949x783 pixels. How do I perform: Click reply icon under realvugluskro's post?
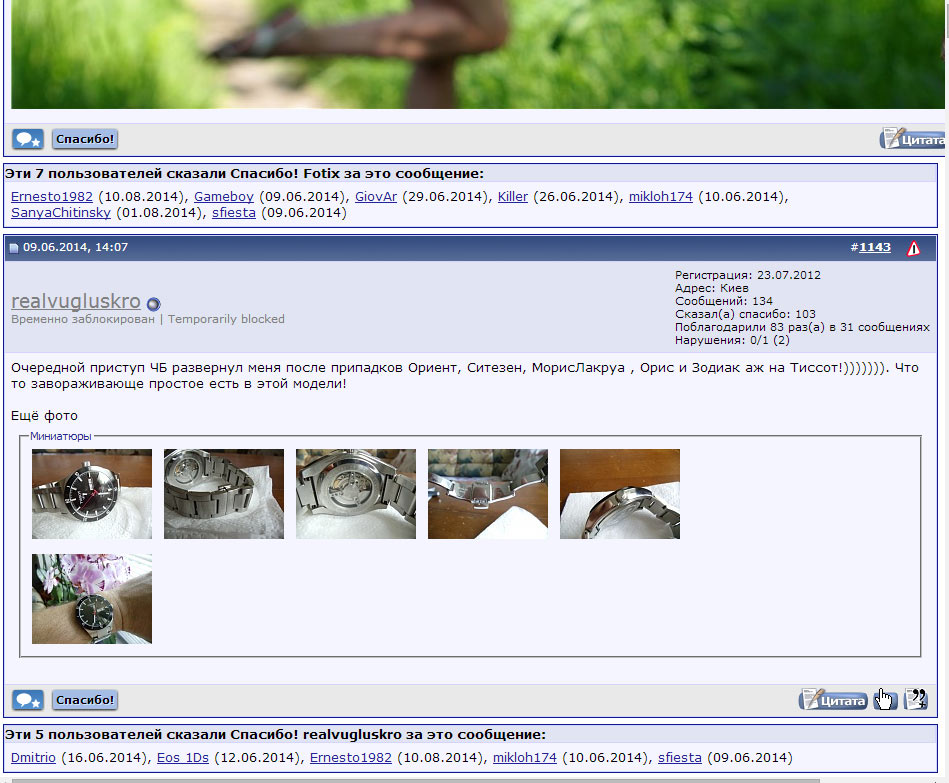coord(28,700)
